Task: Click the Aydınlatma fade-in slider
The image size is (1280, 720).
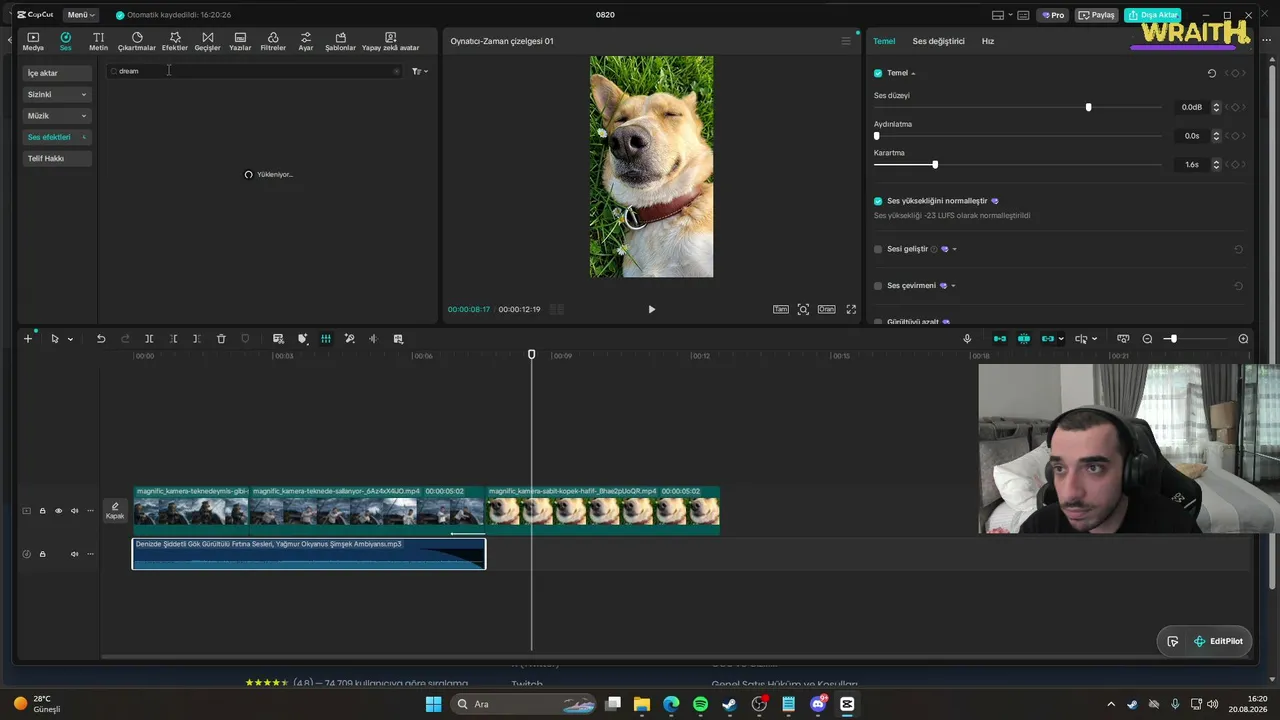Action: (x=1018, y=136)
